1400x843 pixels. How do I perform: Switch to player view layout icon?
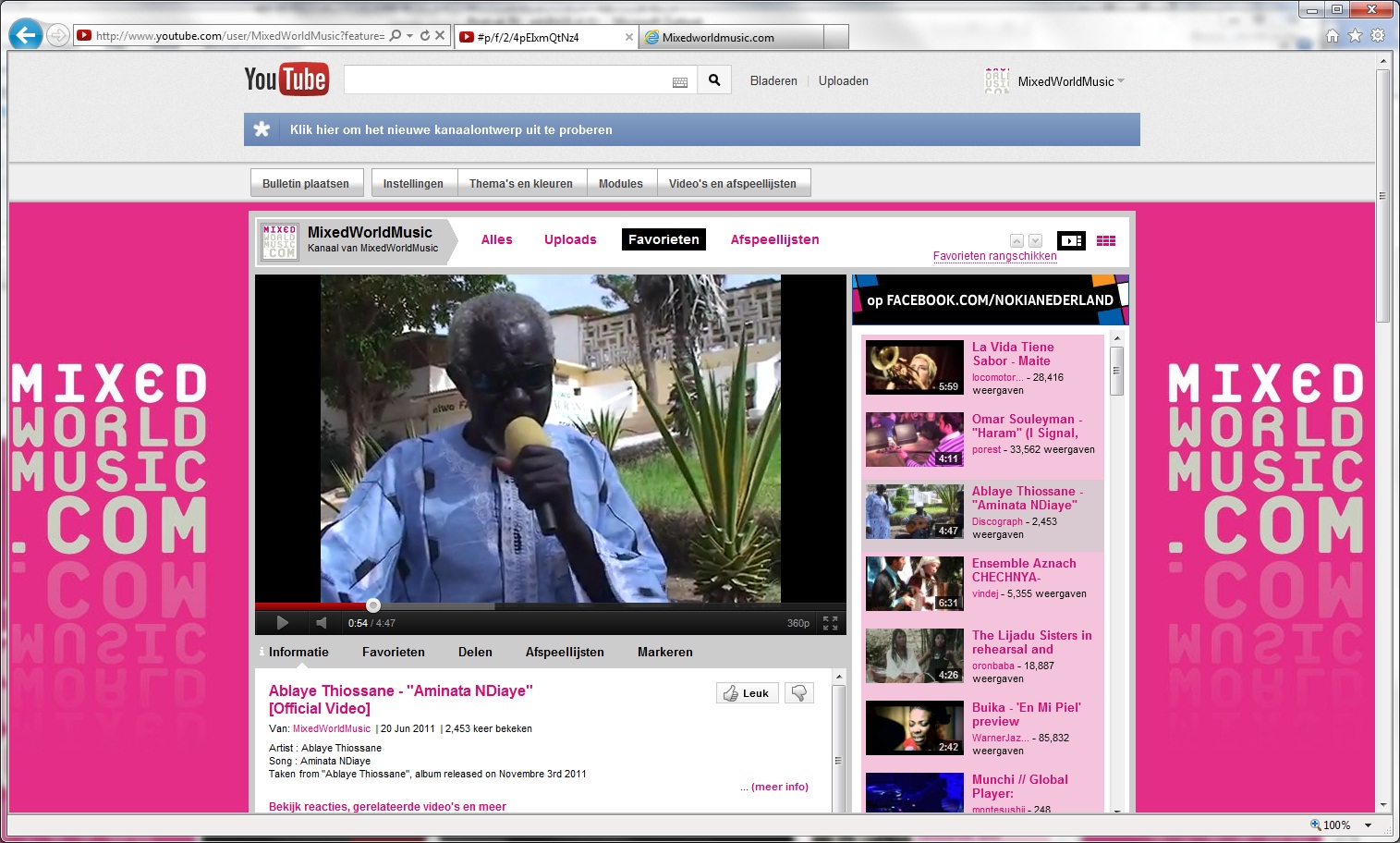pyautogui.click(x=1071, y=240)
